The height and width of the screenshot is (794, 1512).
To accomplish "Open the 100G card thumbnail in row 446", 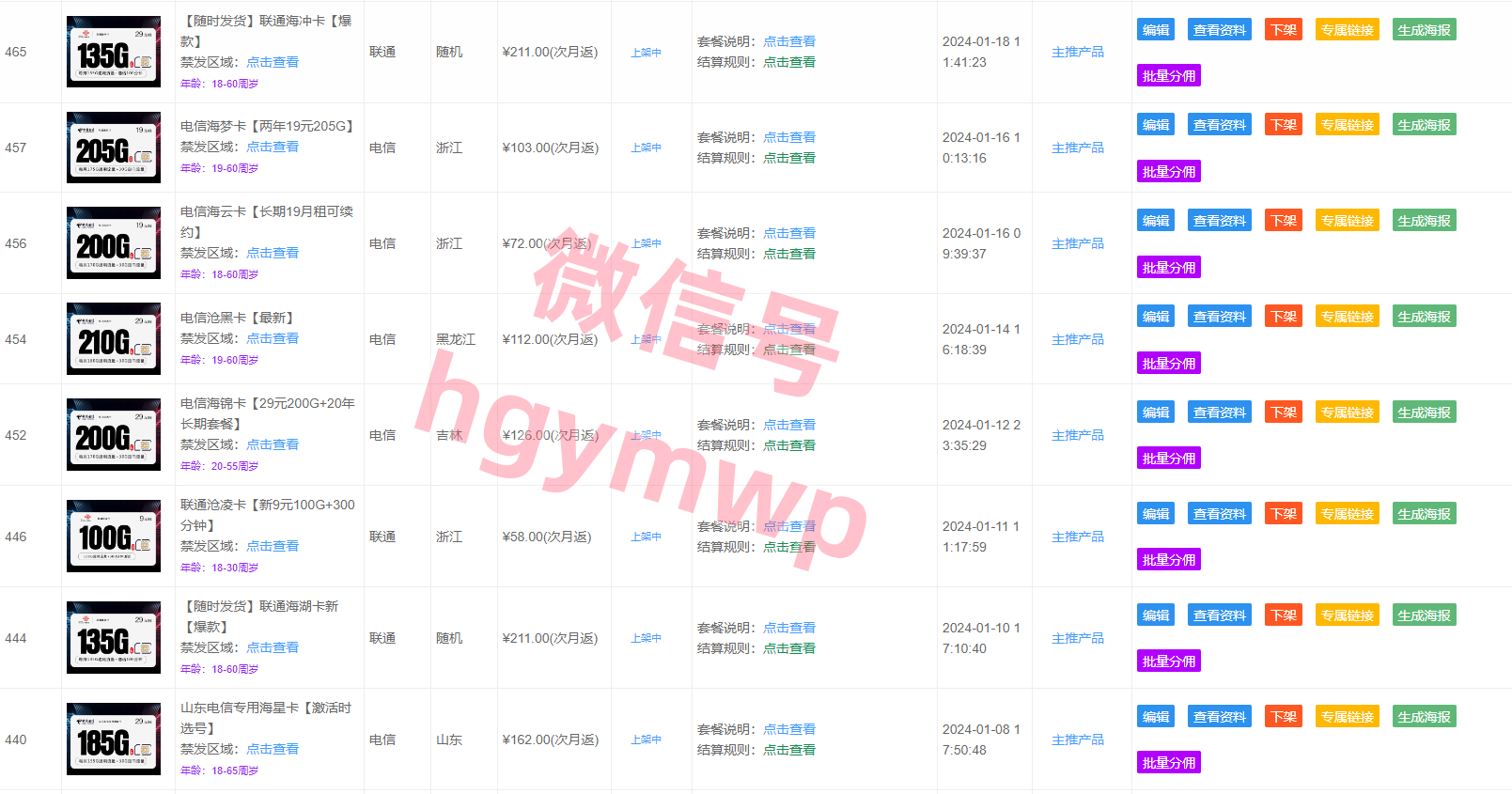I will 114,537.
